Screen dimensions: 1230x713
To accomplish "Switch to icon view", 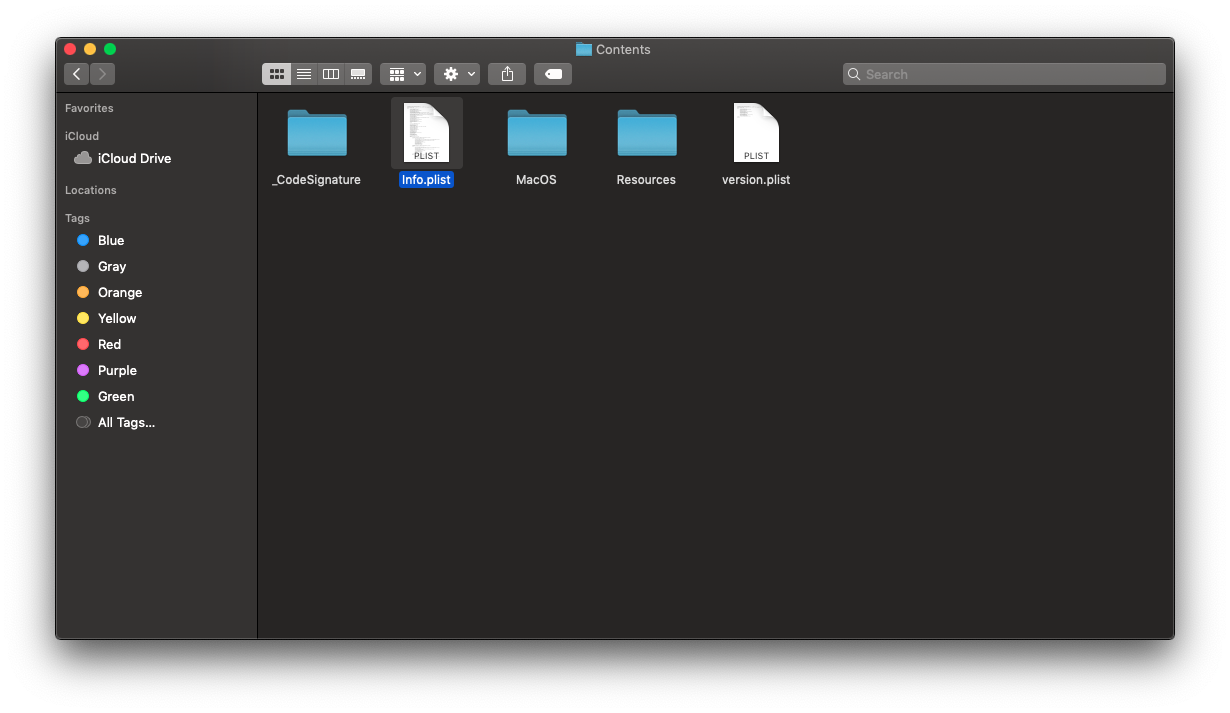I will point(277,74).
